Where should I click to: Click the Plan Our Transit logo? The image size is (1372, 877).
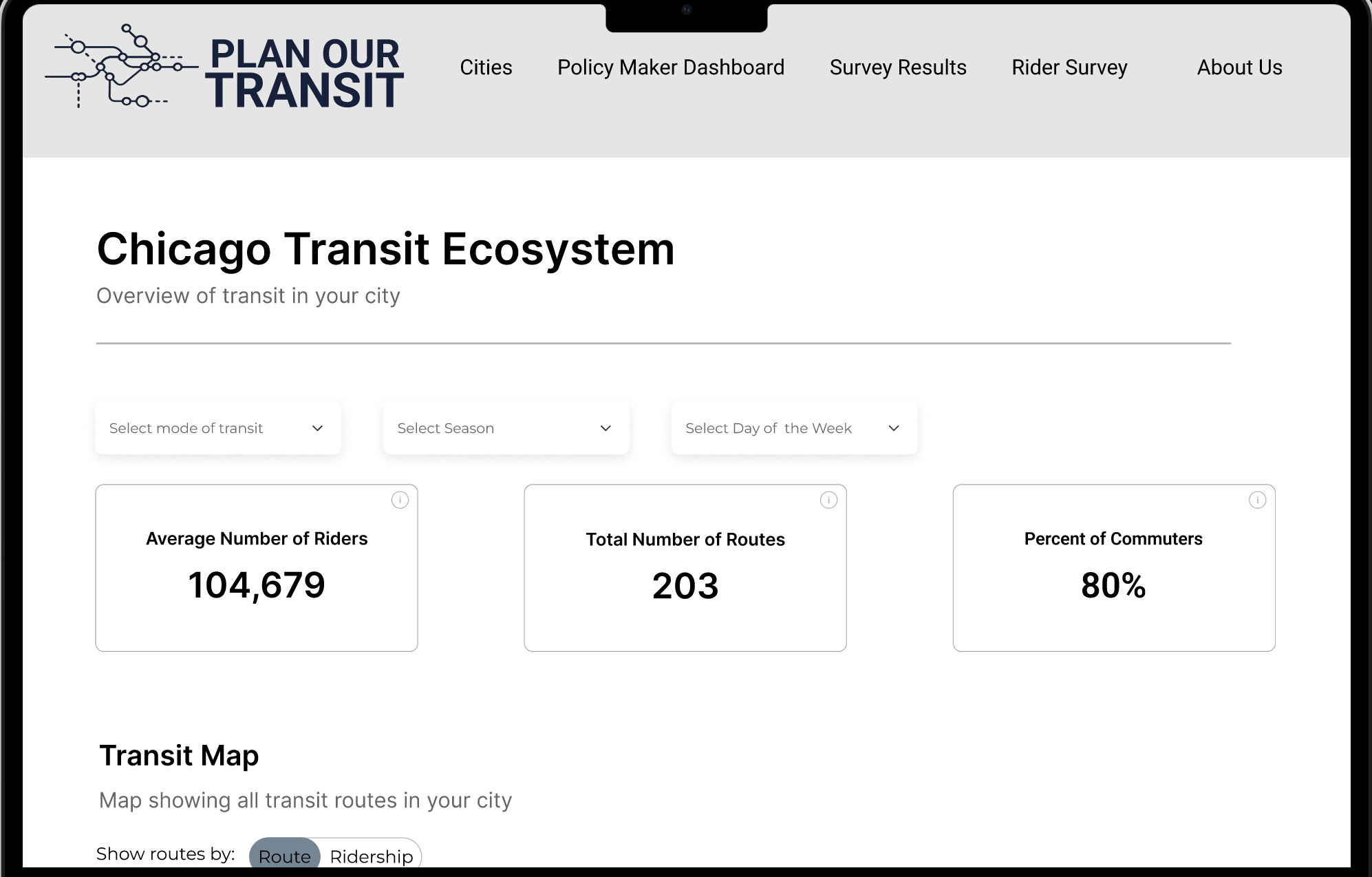(x=224, y=67)
